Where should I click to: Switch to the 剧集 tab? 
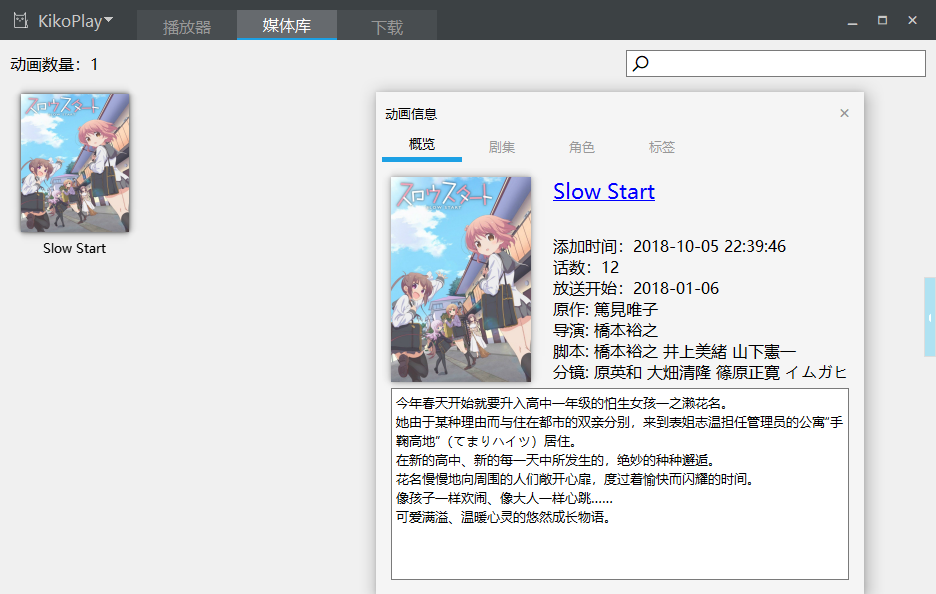click(x=501, y=147)
